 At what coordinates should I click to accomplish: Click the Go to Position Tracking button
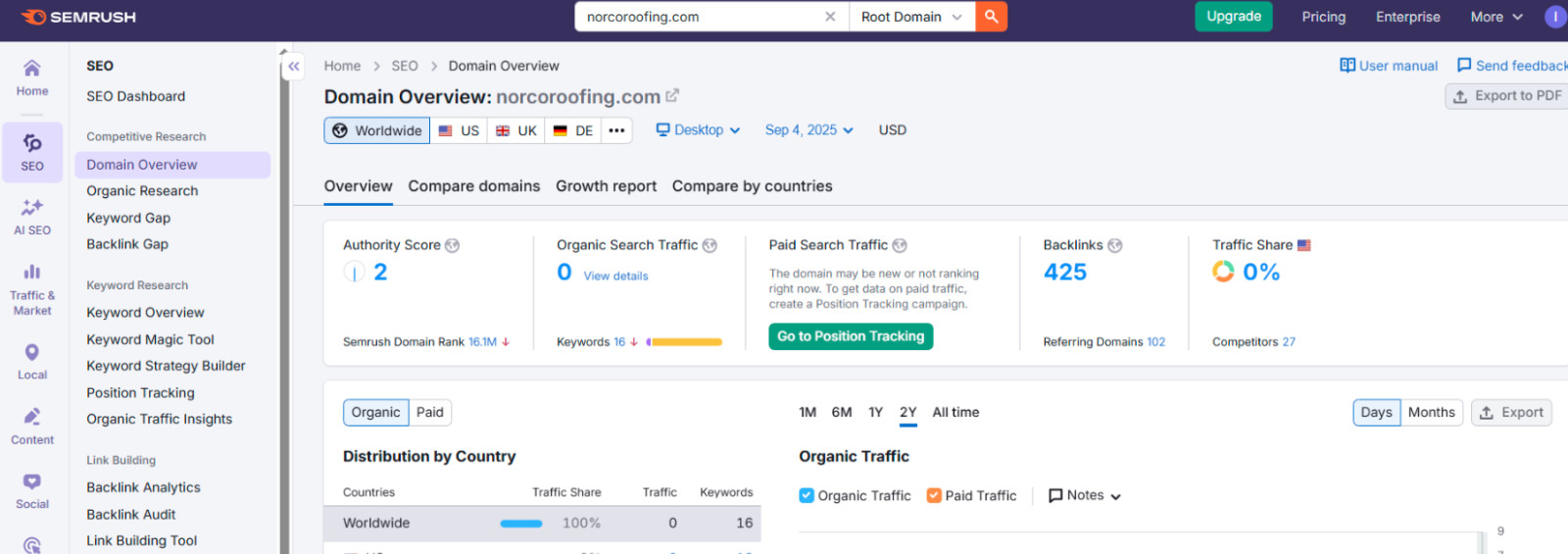coord(851,336)
